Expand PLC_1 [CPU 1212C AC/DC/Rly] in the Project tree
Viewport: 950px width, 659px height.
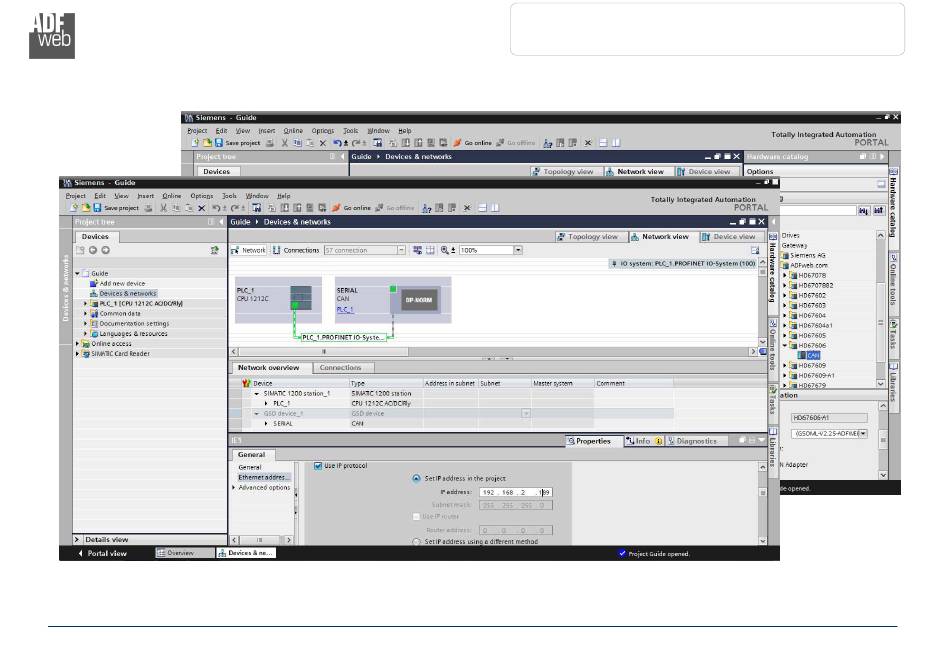[x=85, y=303]
